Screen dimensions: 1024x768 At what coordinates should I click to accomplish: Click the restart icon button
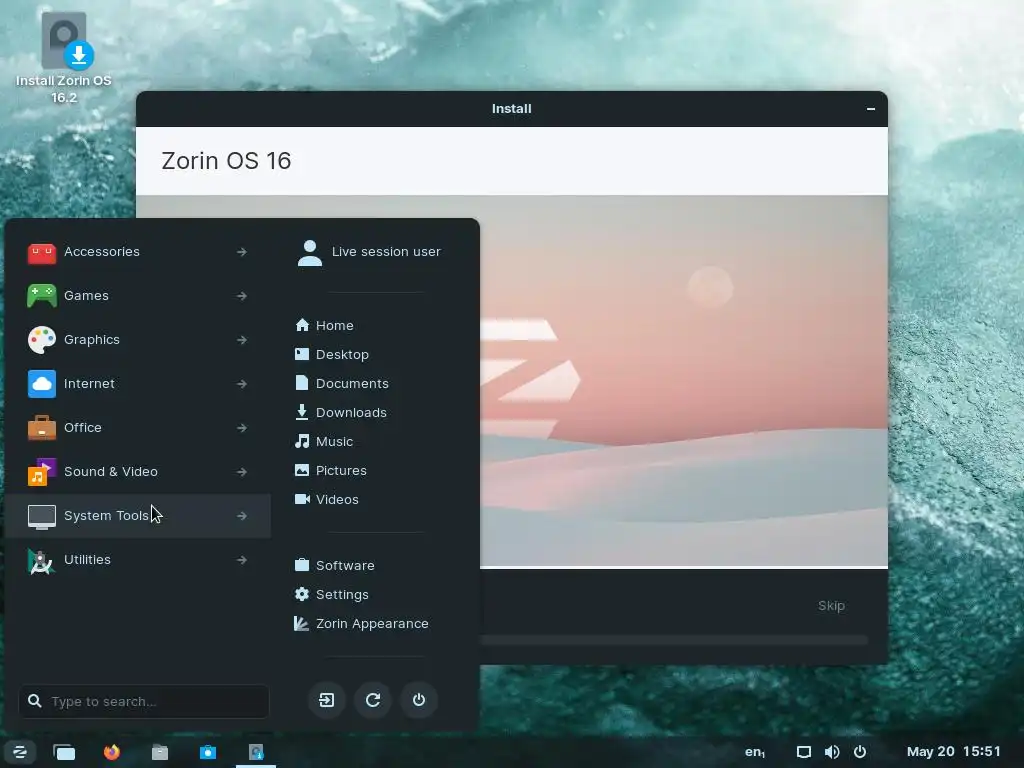[x=373, y=700]
